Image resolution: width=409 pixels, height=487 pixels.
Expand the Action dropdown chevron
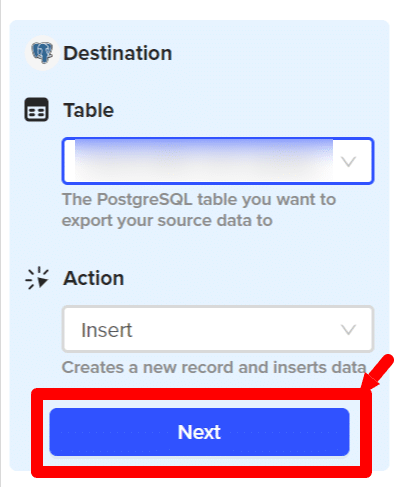pyautogui.click(x=349, y=329)
